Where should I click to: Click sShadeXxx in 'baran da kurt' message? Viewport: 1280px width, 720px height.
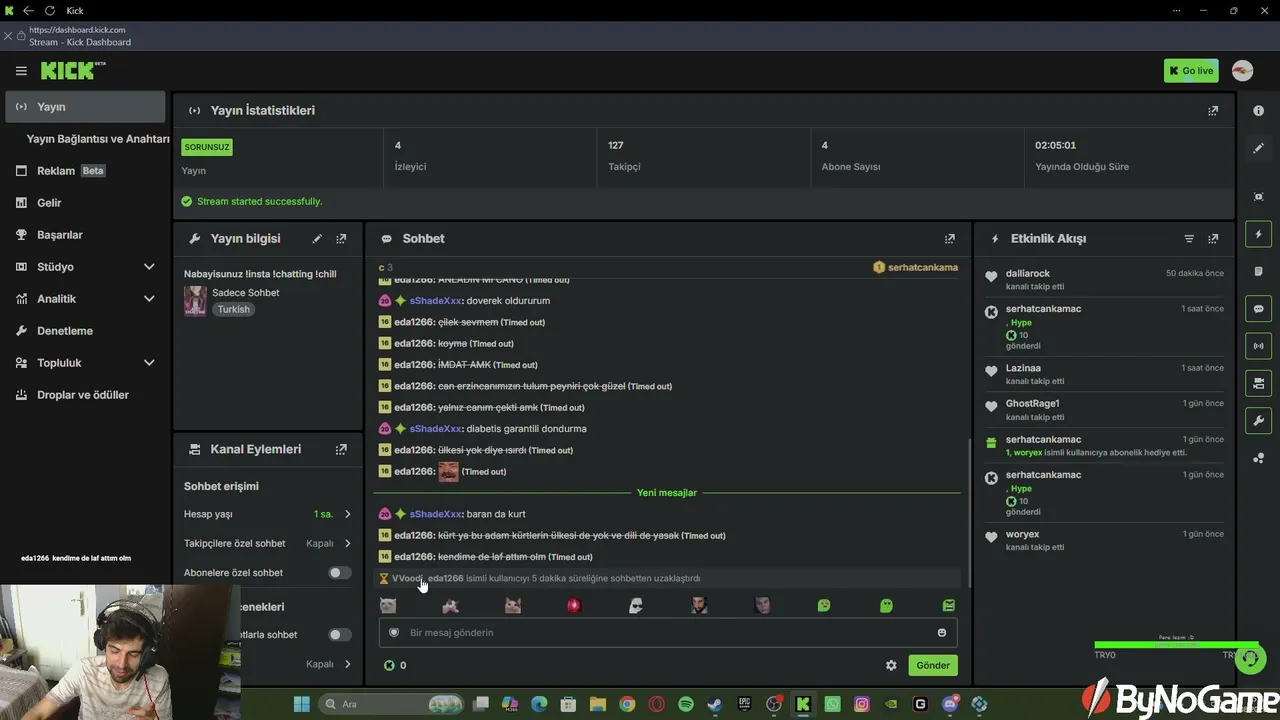tap(435, 514)
